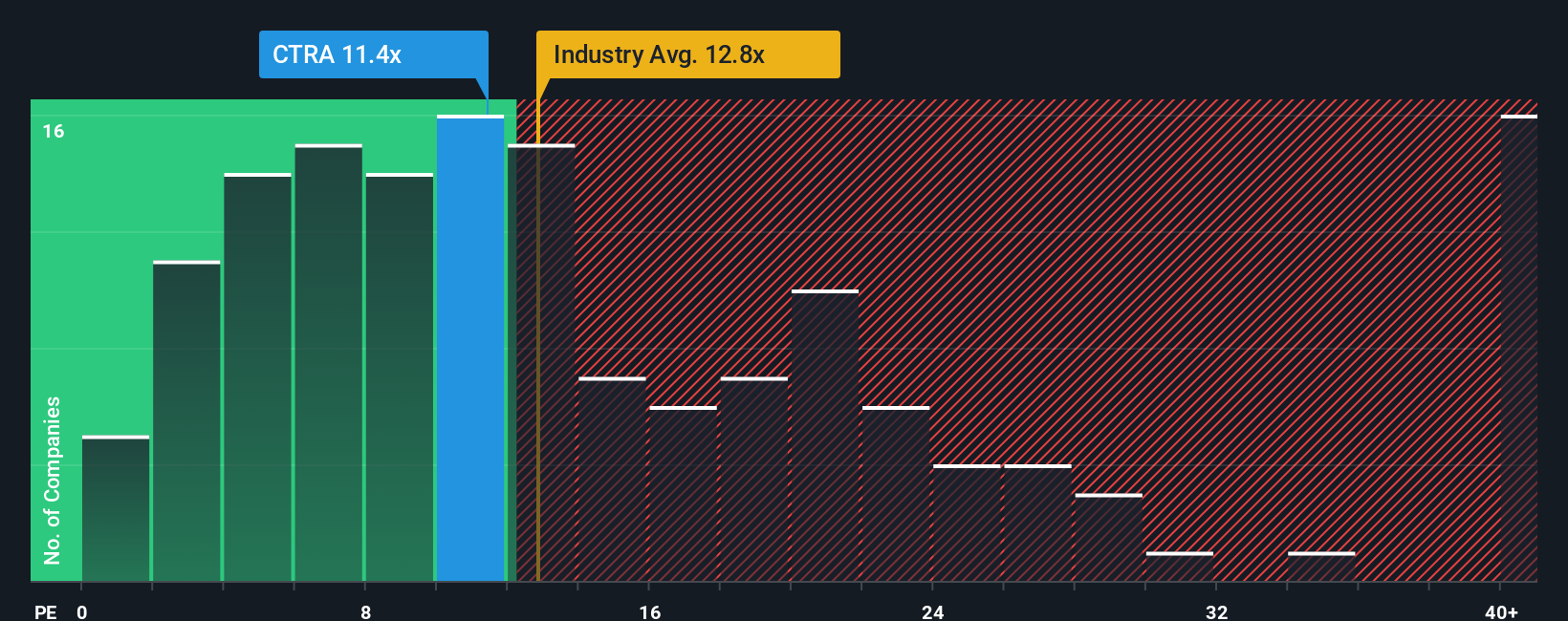
Task: Click the x-axis label 16
Action: [650, 611]
